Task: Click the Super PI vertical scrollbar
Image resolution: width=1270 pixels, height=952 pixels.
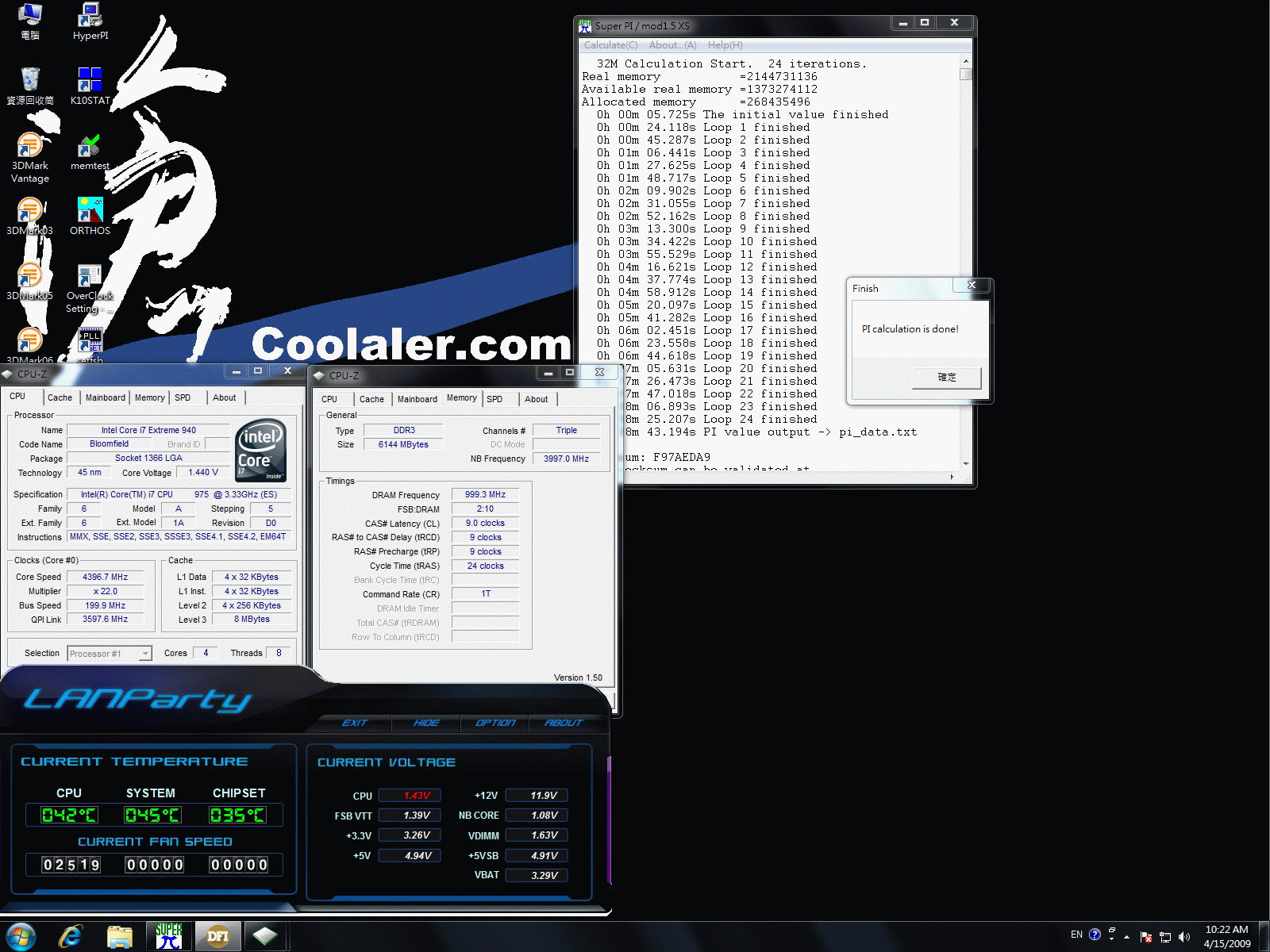Action: pyautogui.click(x=966, y=262)
